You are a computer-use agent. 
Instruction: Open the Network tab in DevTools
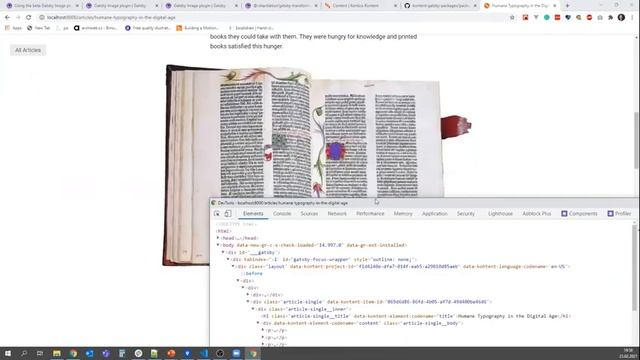(337, 213)
